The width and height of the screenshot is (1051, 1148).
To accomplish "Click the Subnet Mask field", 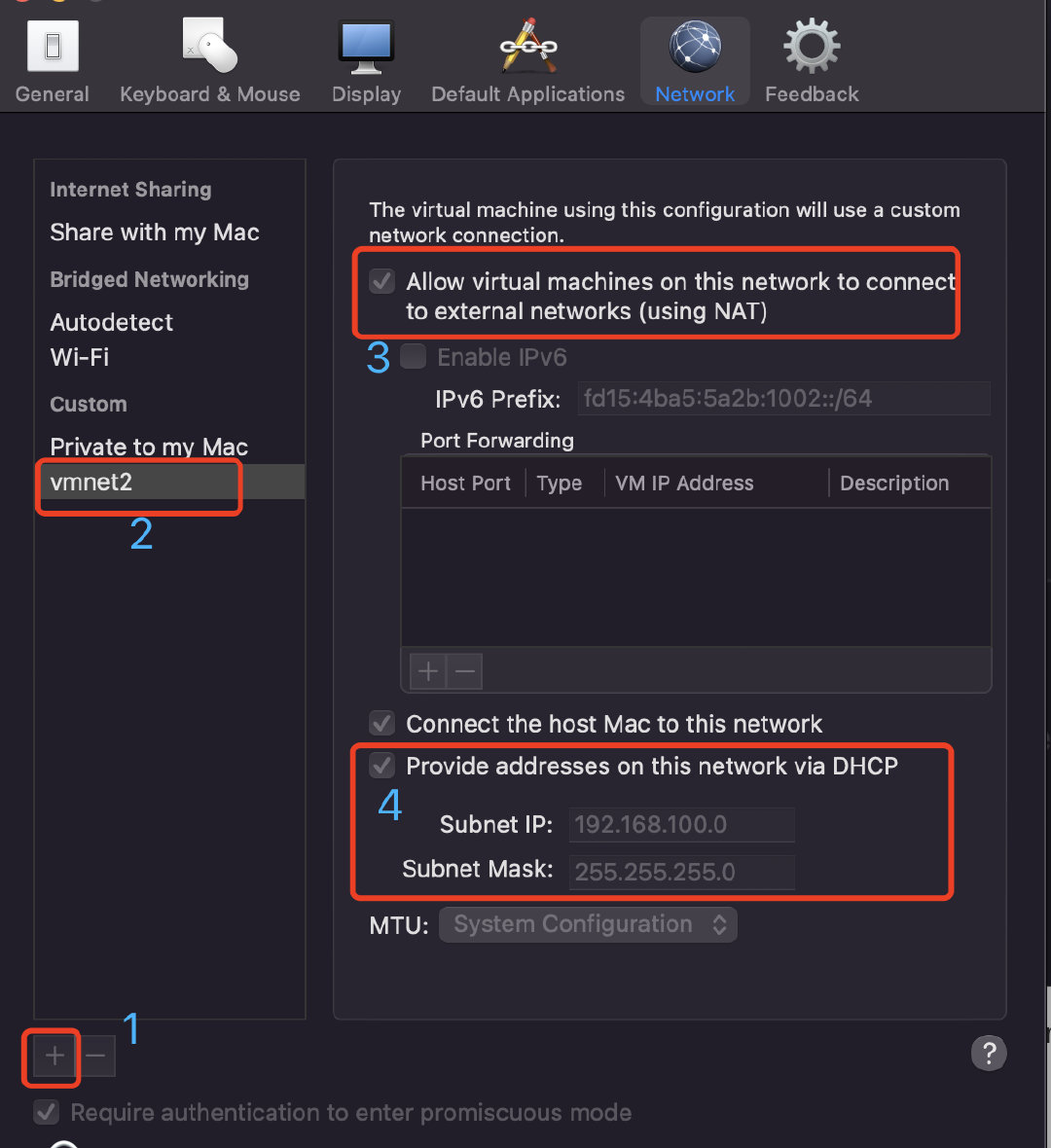I will click(682, 872).
